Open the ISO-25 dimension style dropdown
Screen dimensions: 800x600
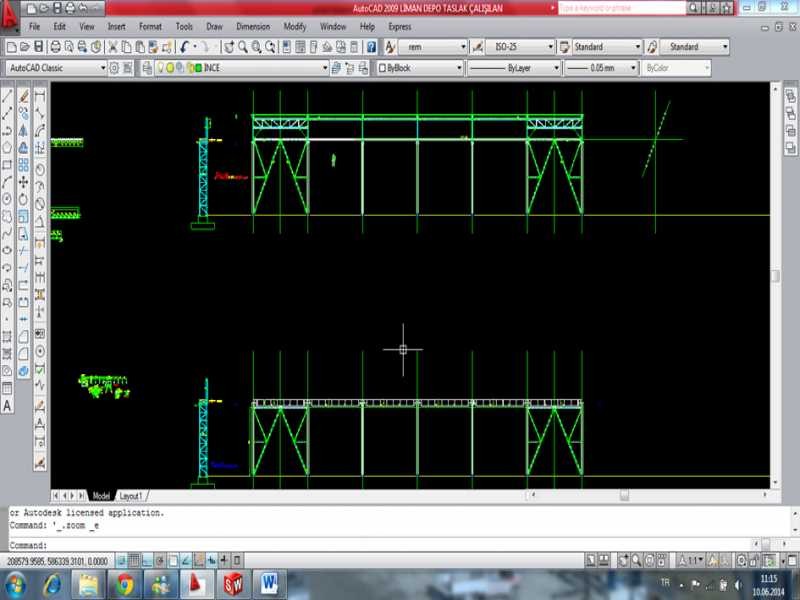point(549,47)
